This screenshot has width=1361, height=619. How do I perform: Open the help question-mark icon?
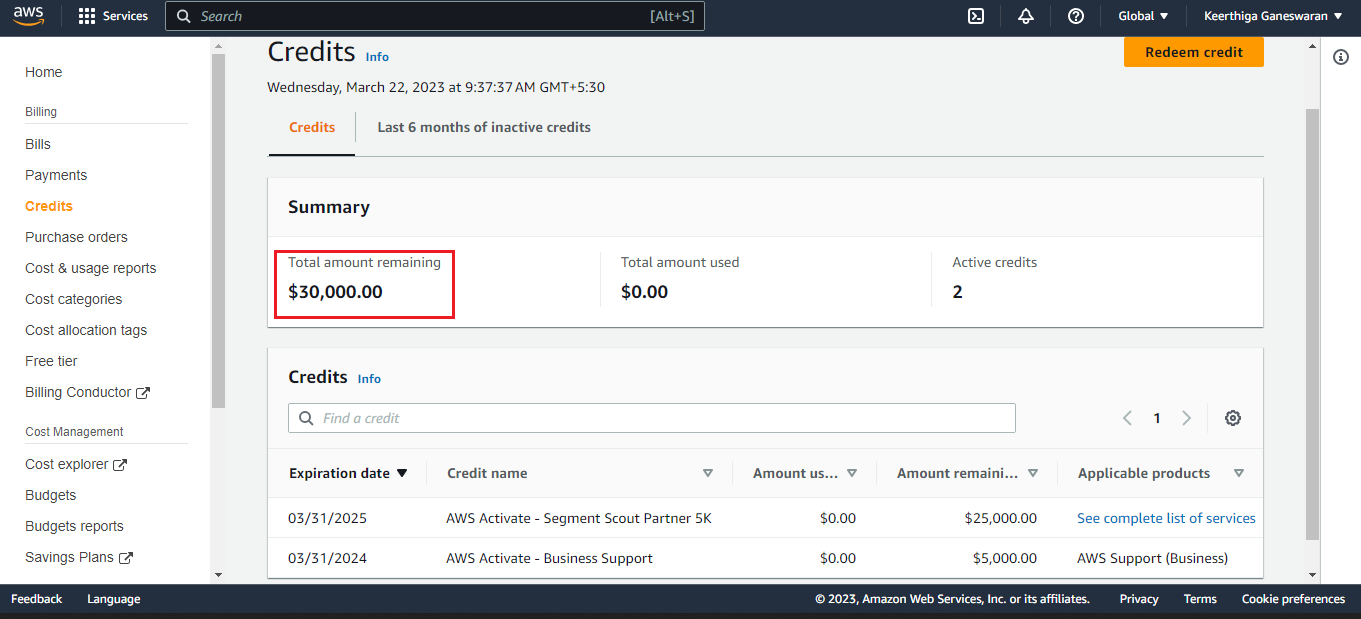pos(1076,16)
